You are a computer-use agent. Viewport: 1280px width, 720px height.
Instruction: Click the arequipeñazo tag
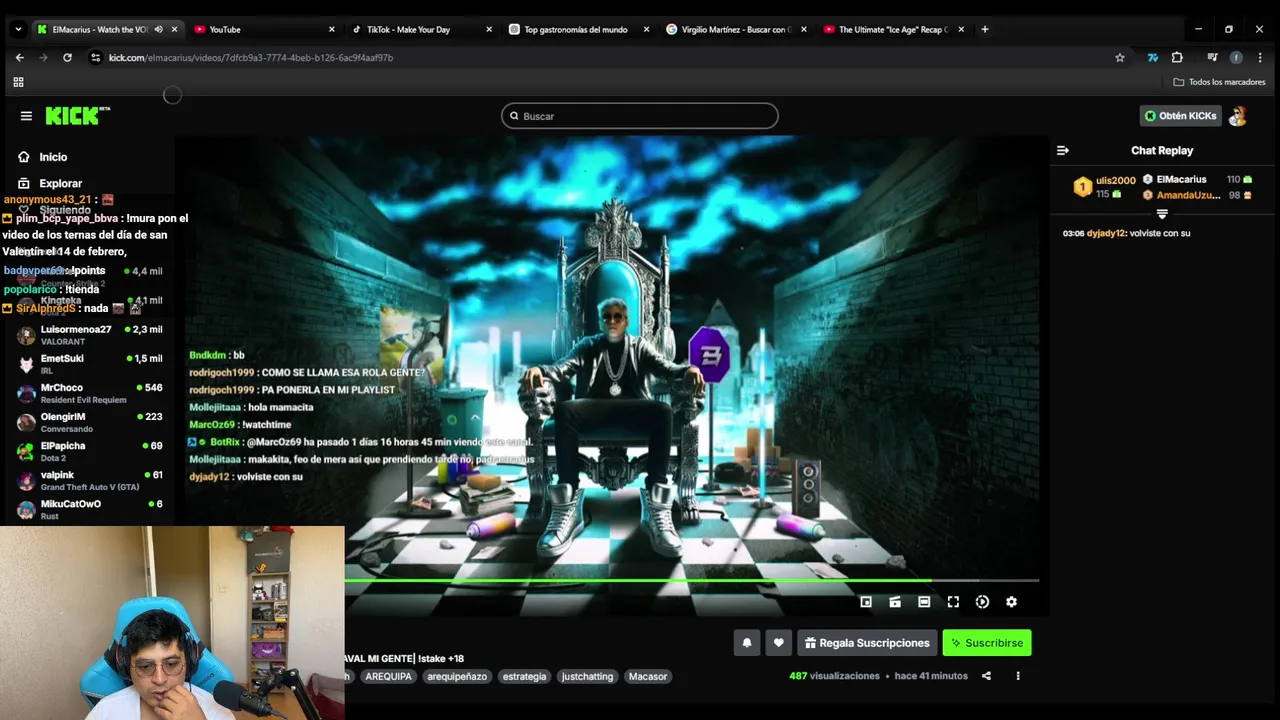(x=457, y=676)
